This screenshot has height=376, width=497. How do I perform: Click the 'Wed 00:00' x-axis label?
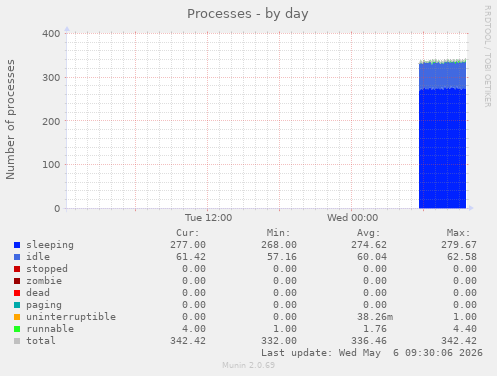352,218
